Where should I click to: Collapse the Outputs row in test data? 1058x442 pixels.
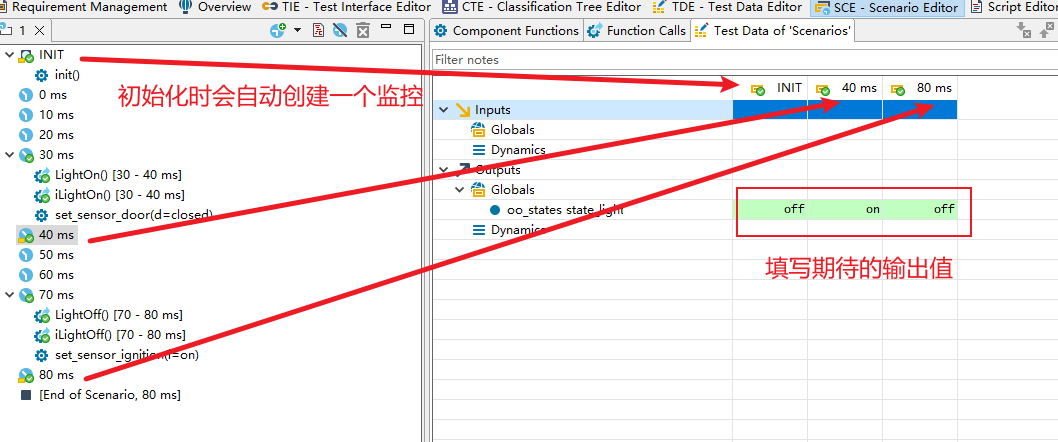444,169
